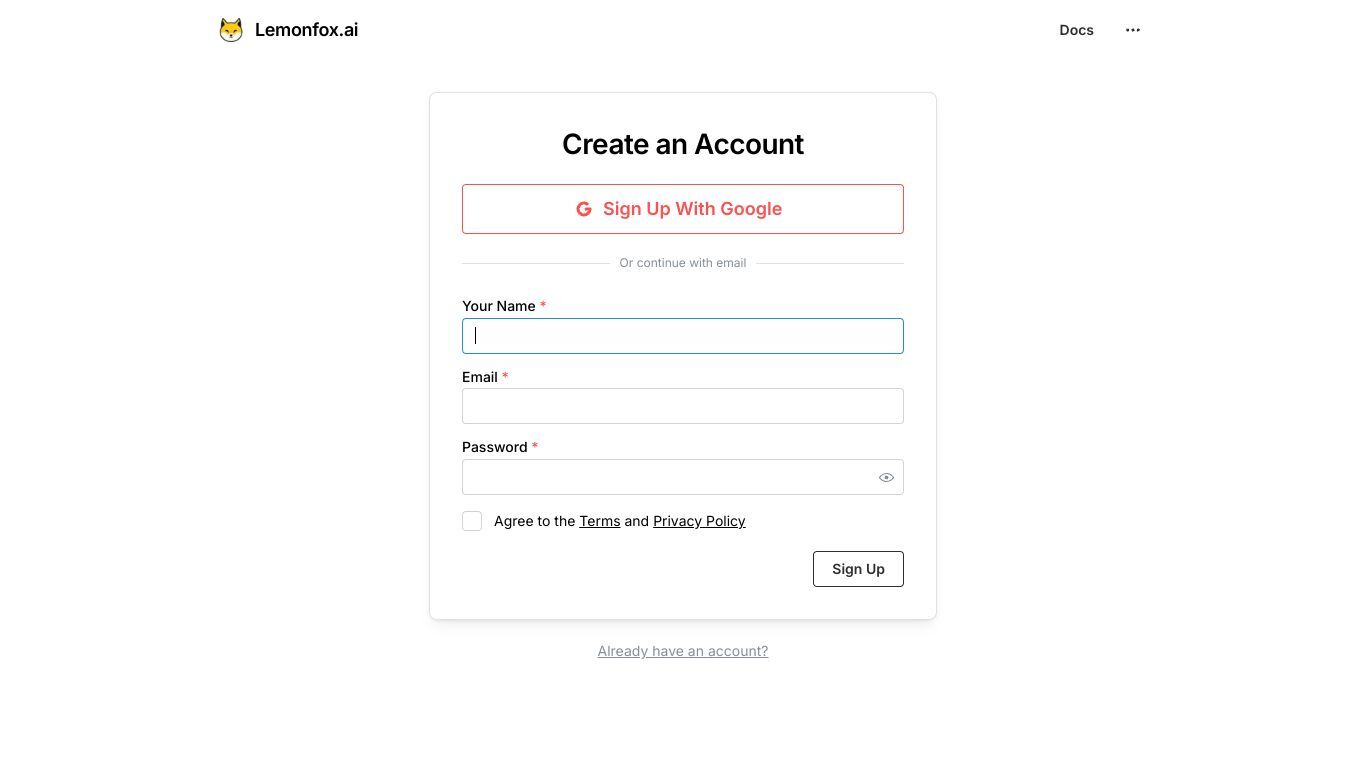Sign up with Google
Image resolution: width=1366 pixels, height=768 pixels.
(683, 209)
